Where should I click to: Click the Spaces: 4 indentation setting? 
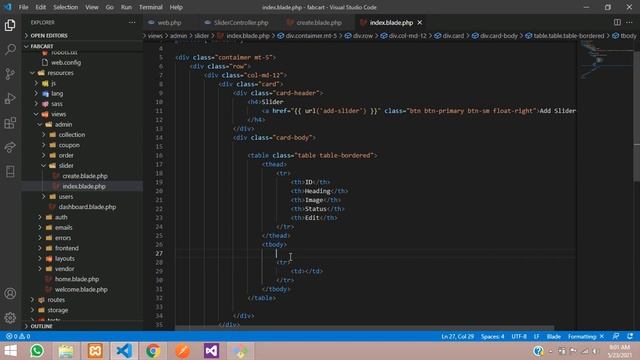click(x=492, y=336)
